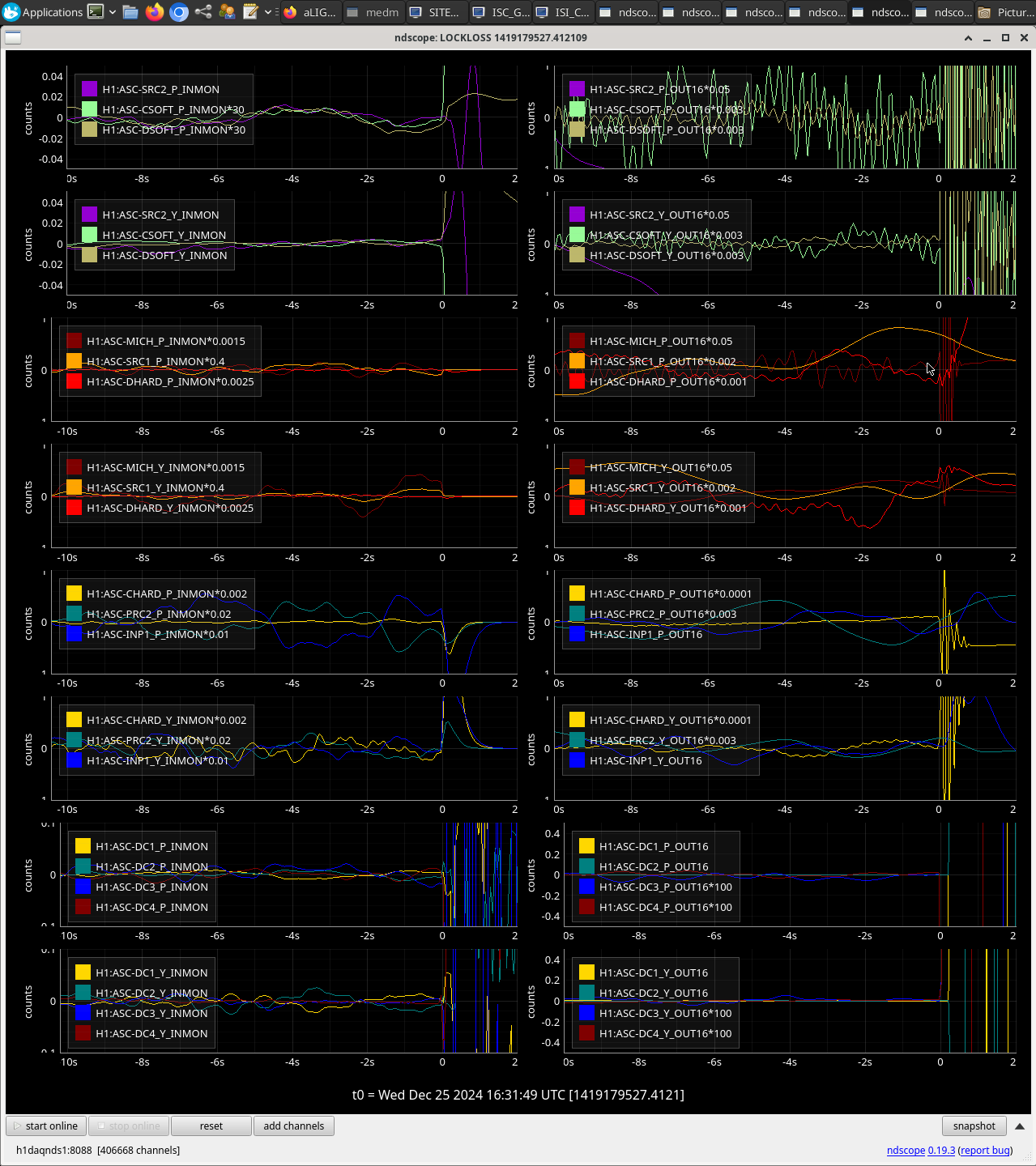Select the H1:ASC-MICH_Y_INMON*0.0015 legend label
The width and height of the screenshot is (1036, 1166).
coord(166,467)
